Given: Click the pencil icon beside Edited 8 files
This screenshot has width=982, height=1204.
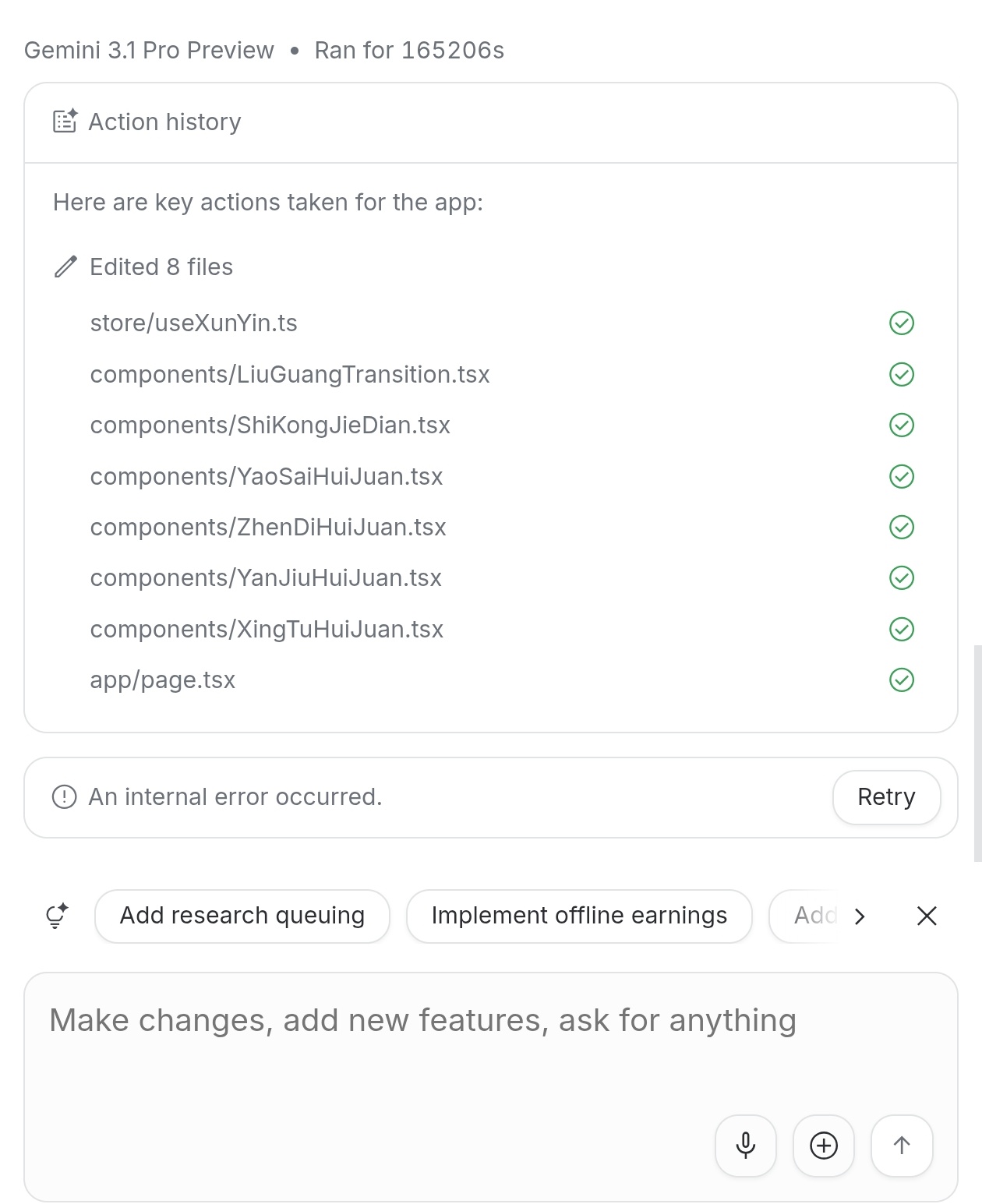Looking at the screenshot, I should pos(65,267).
